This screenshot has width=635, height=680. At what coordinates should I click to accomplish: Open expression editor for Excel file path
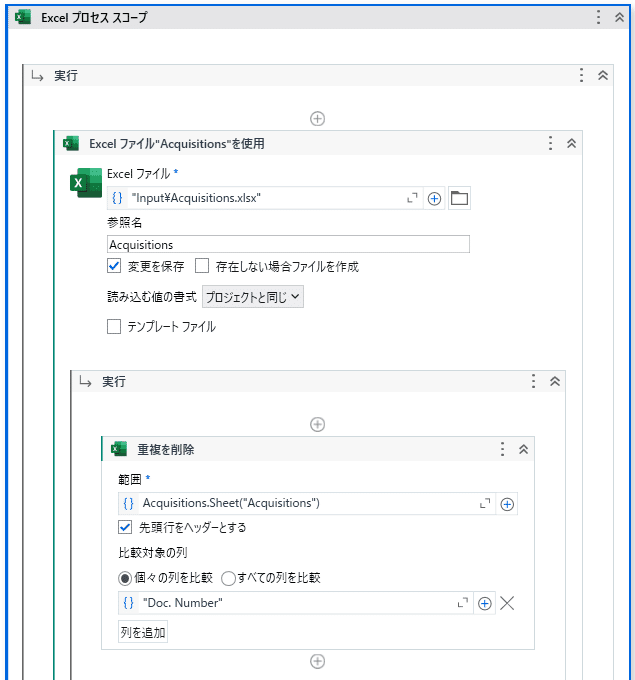(412, 198)
